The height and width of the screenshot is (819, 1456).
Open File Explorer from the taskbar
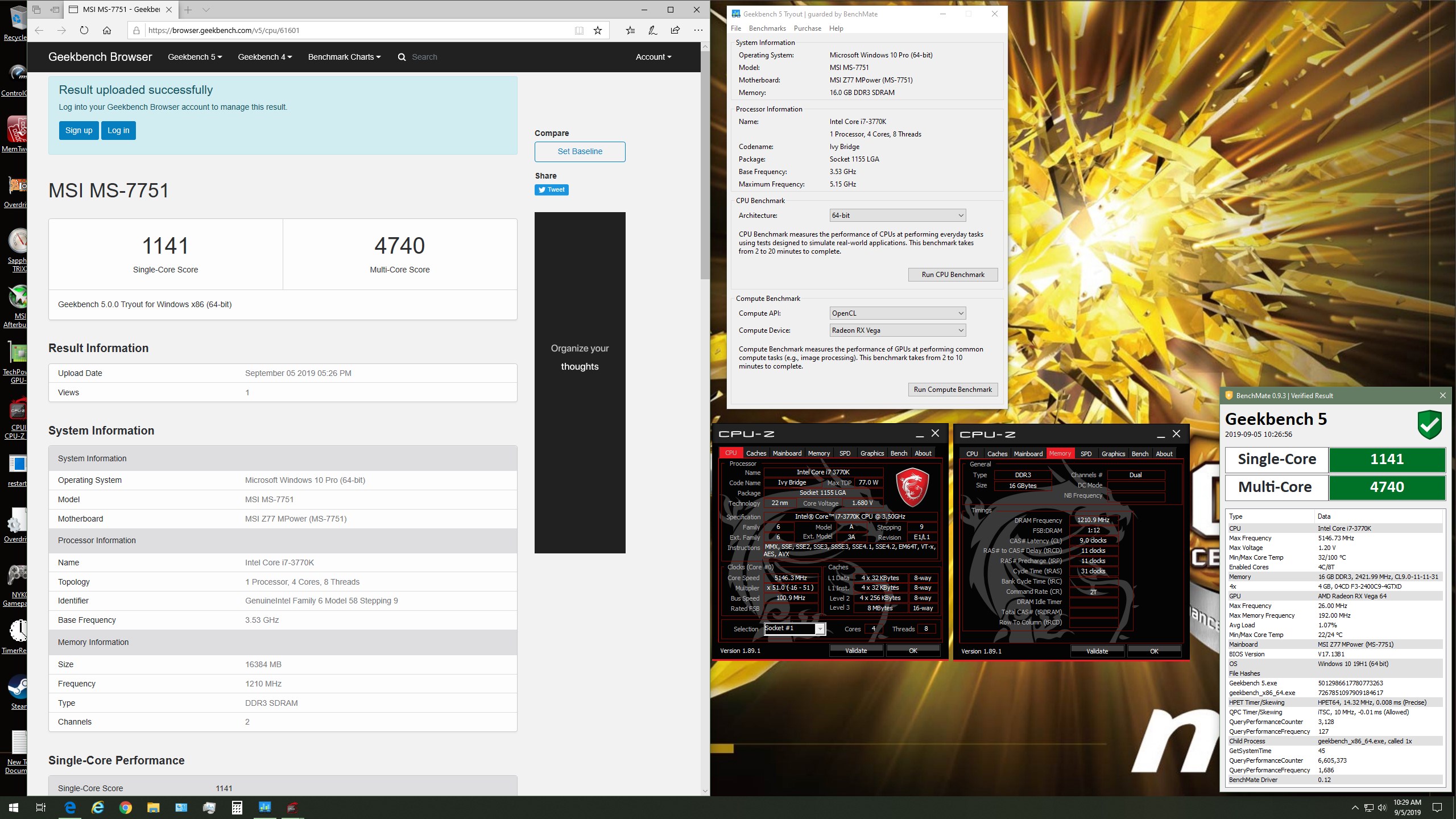[154, 808]
